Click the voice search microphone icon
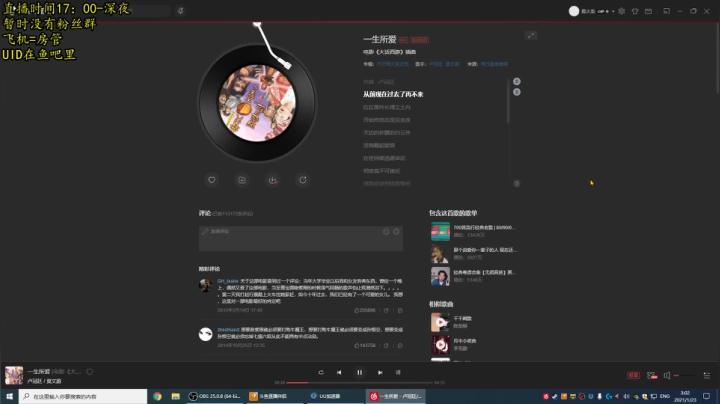 point(180,11)
